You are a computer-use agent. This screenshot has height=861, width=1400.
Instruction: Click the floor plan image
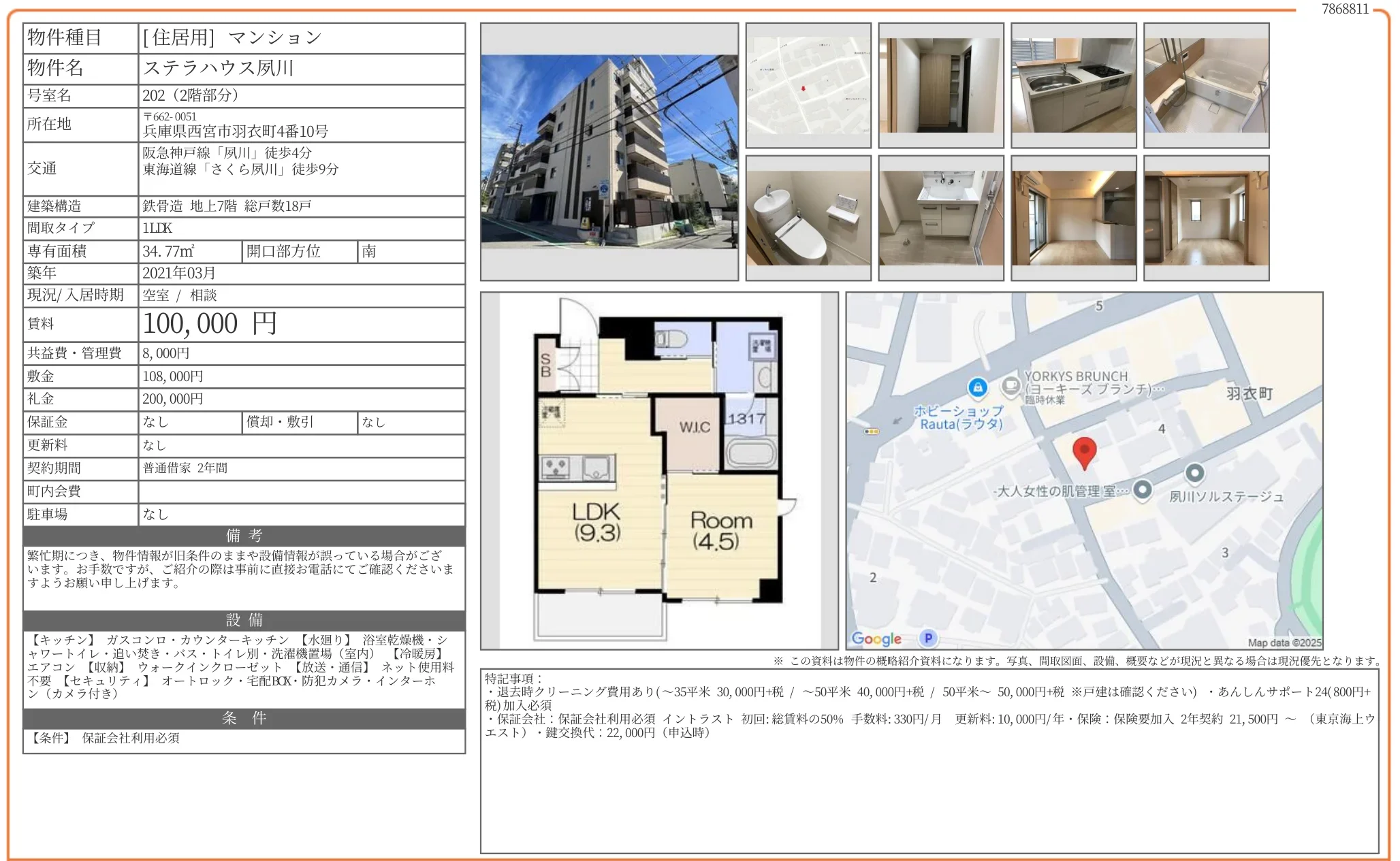pos(659,470)
